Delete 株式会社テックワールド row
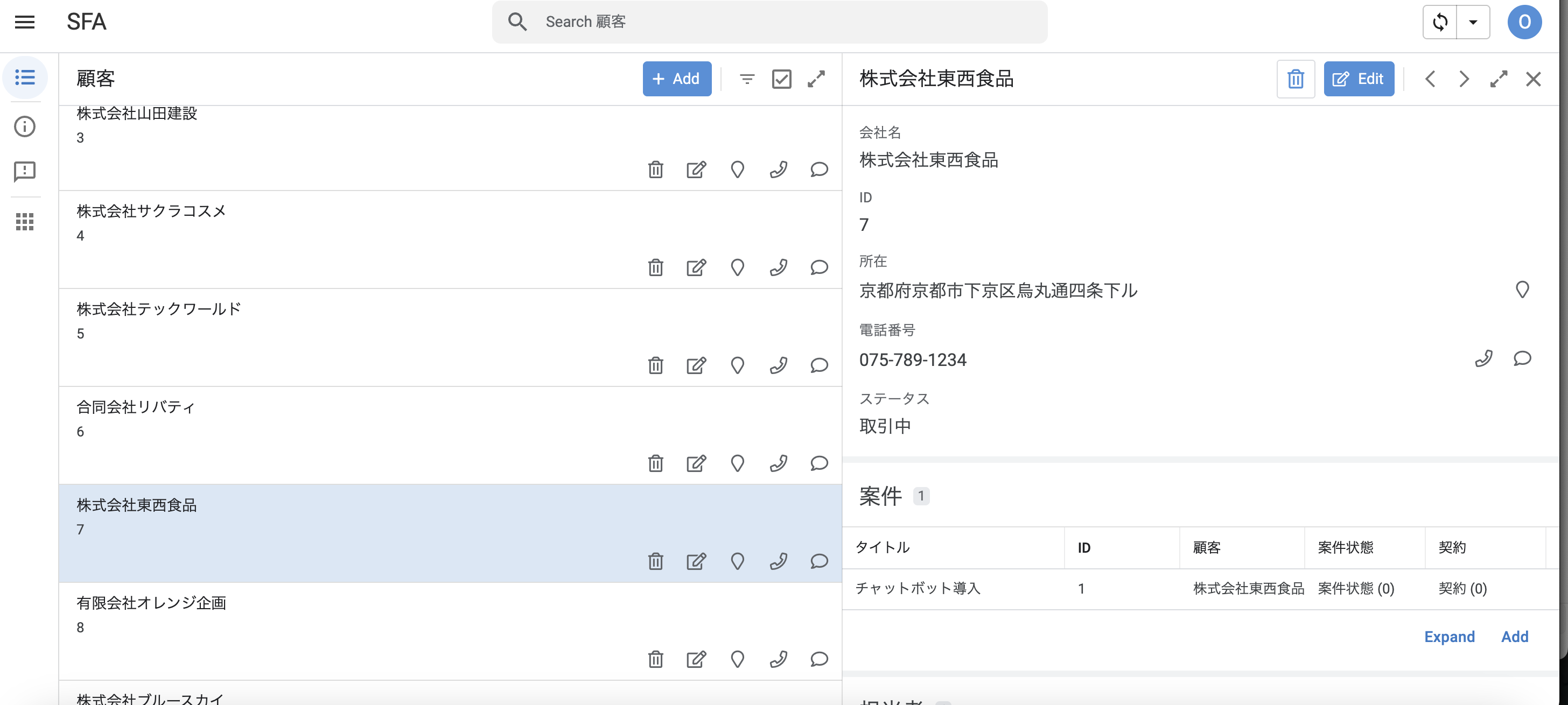This screenshot has width=1568, height=705. point(655,365)
